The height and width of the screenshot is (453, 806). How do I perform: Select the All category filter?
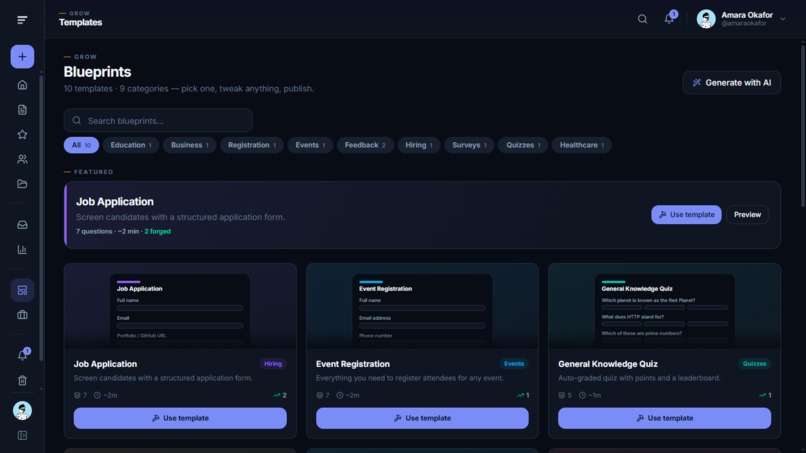tap(81, 145)
